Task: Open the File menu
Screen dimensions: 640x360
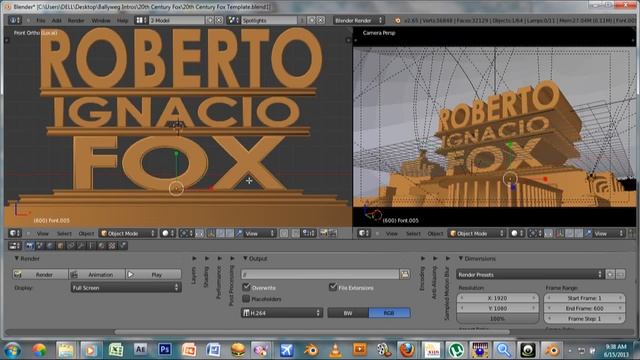Action: point(41,20)
